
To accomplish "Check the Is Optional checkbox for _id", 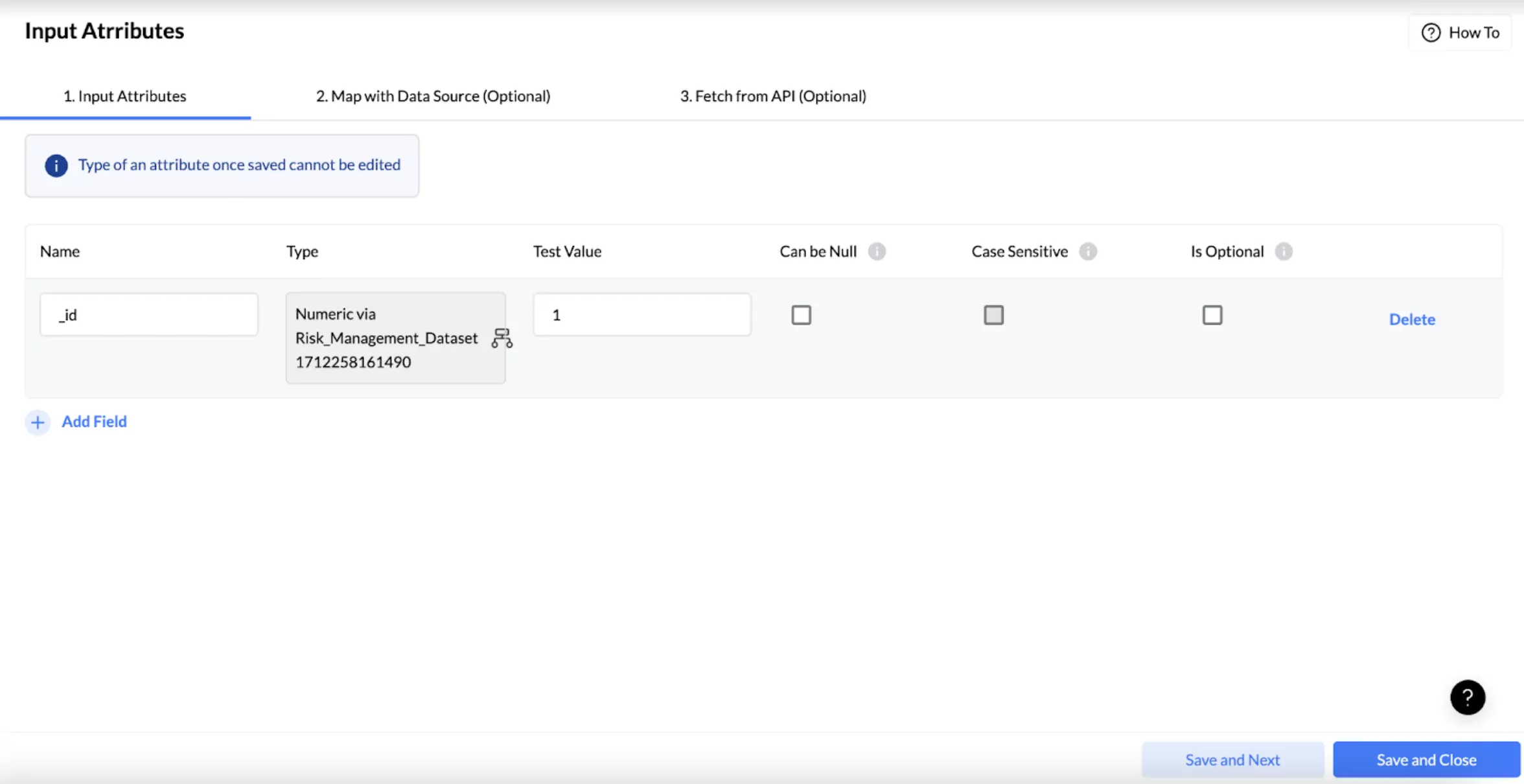I will coord(1212,316).
